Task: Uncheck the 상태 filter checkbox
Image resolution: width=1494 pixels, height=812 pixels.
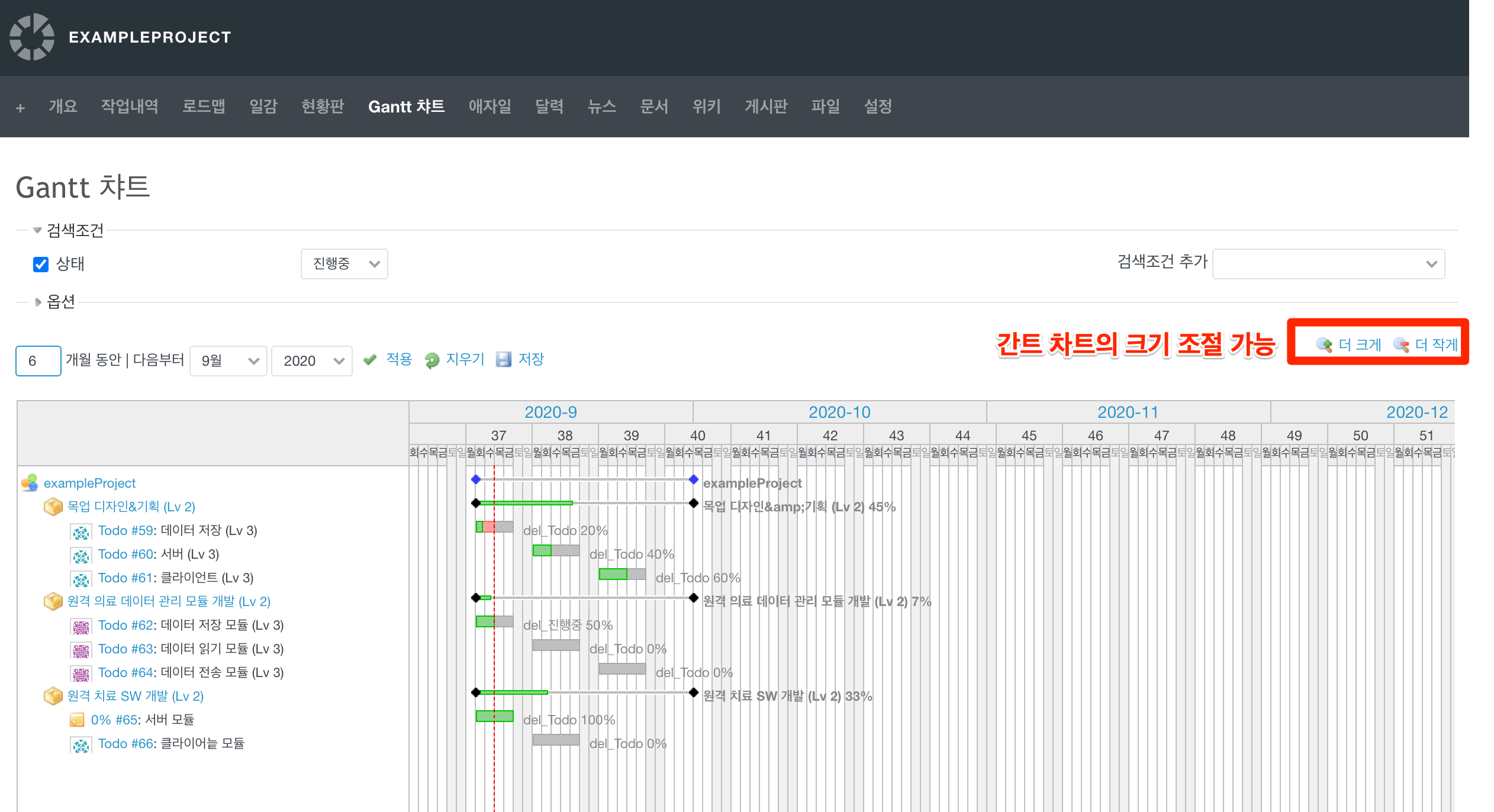Action: click(41, 264)
